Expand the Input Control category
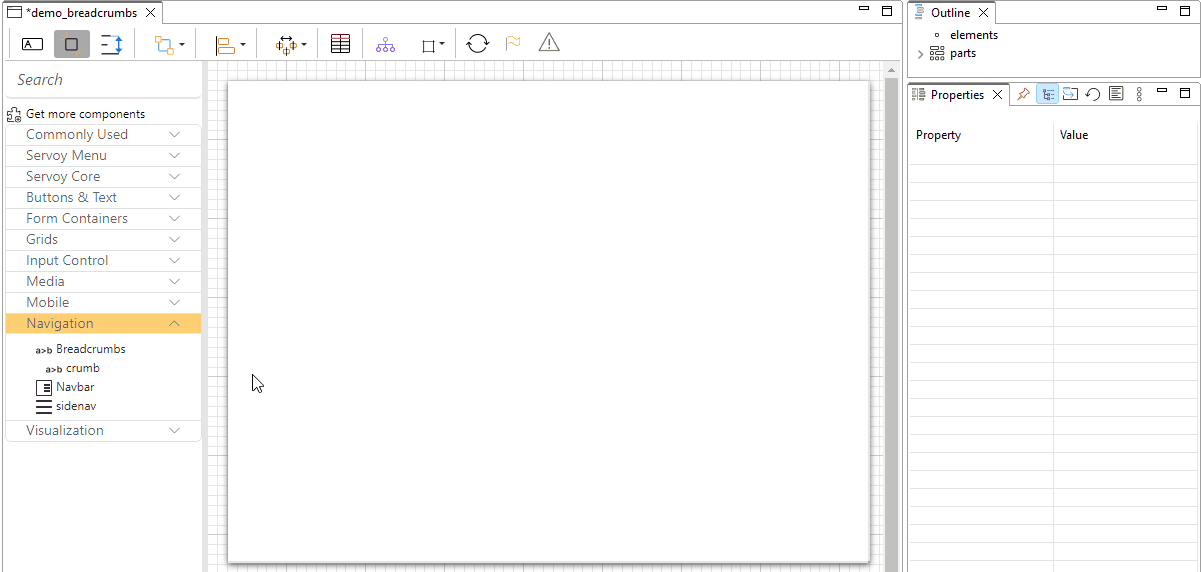Screen dimensions: 1201x572 click(x=103, y=260)
